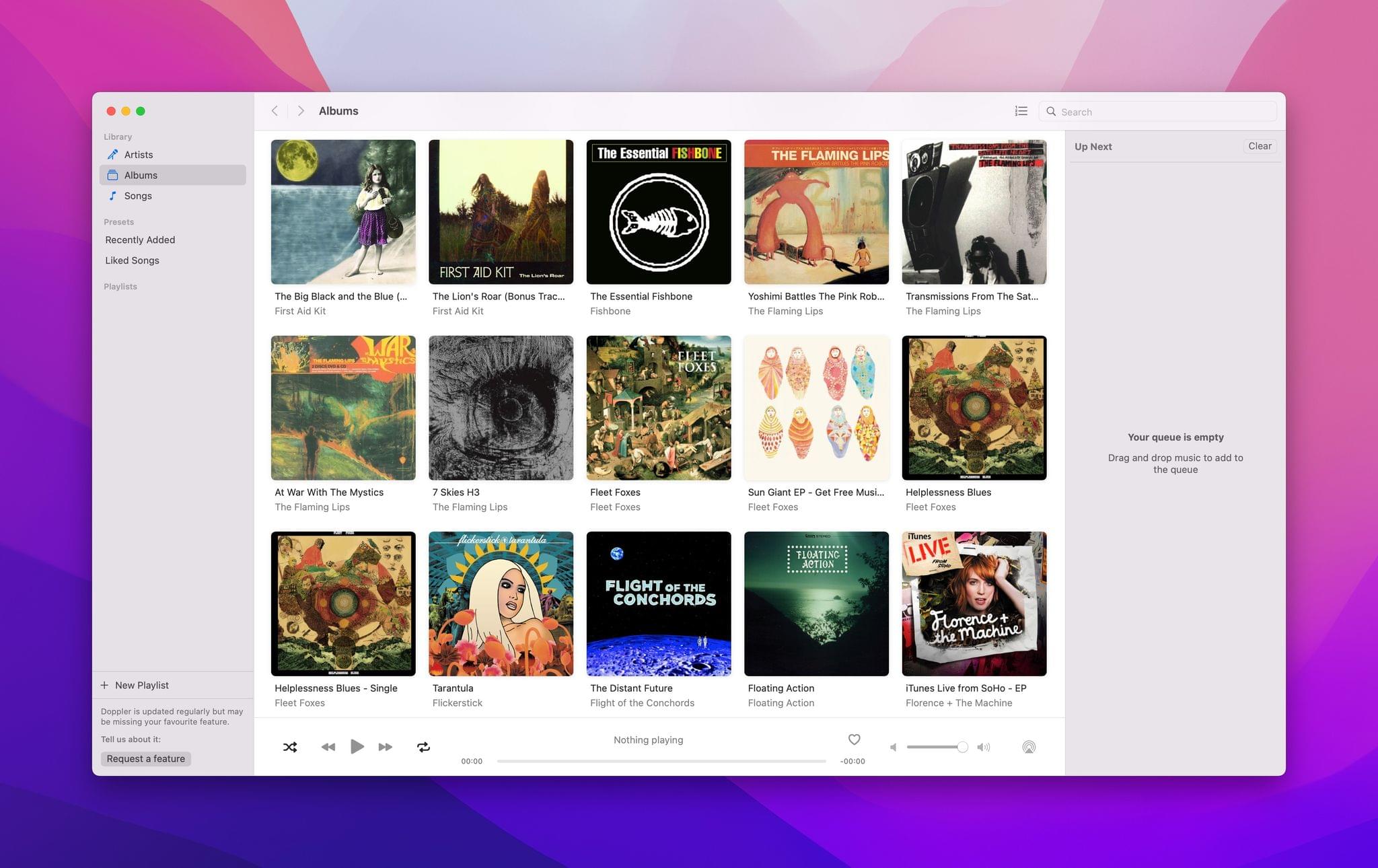1378x868 pixels.
Task: Click the Albums sidebar icon
Action: [x=112, y=174]
